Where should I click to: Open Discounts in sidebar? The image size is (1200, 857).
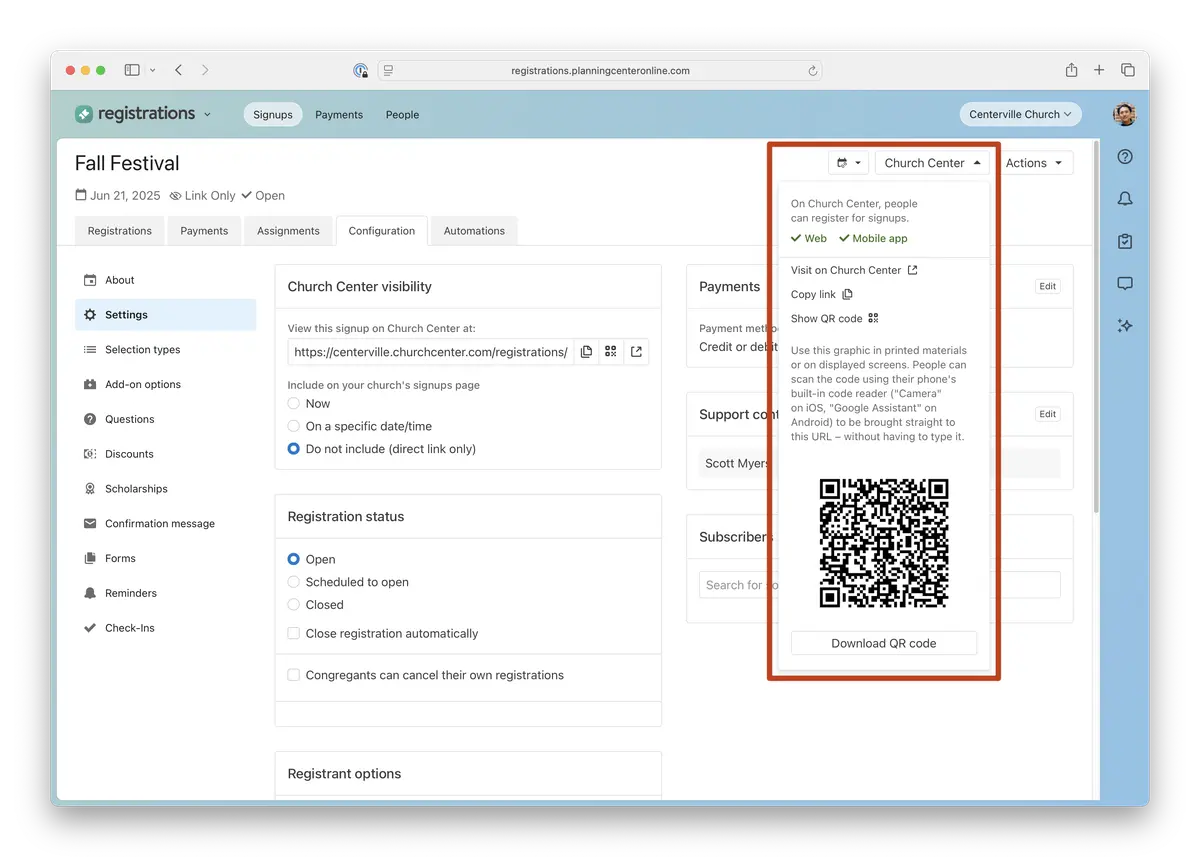(x=166, y=454)
